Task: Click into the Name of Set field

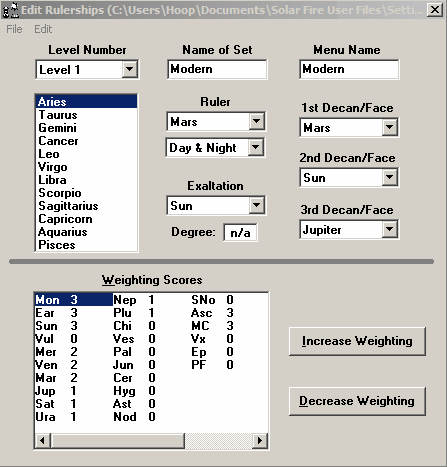Action: pyautogui.click(x=217, y=69)
